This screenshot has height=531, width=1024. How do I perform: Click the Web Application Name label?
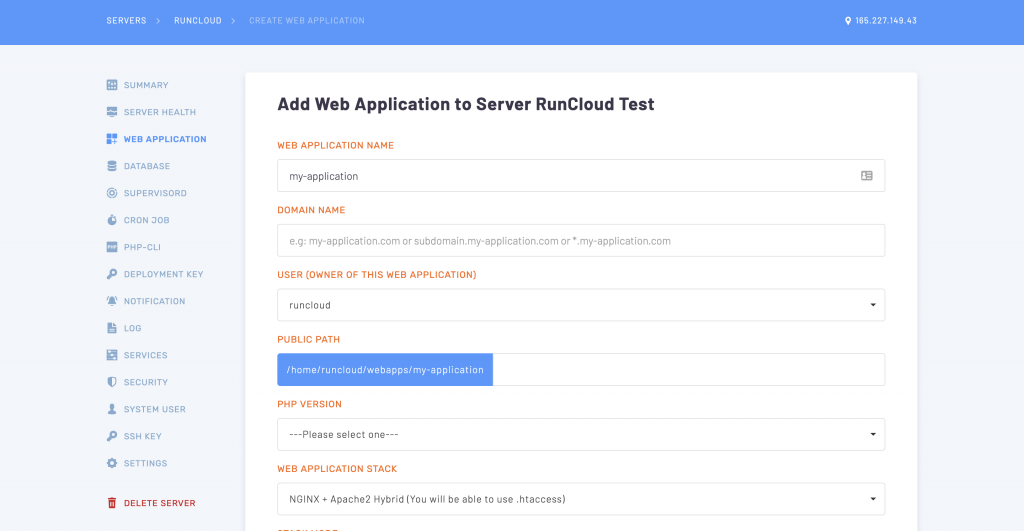336,146
